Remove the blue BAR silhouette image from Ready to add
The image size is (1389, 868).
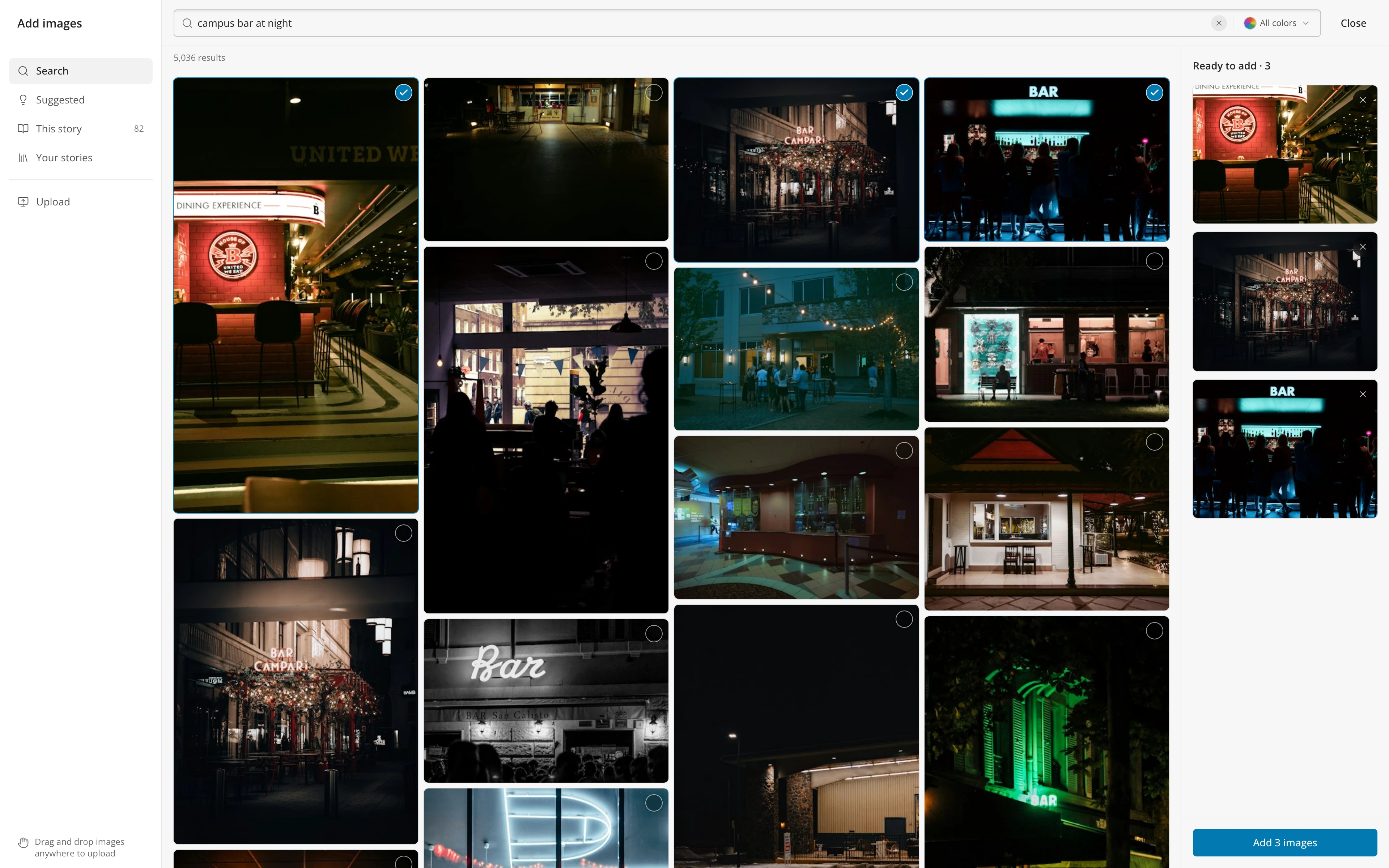1363,394
